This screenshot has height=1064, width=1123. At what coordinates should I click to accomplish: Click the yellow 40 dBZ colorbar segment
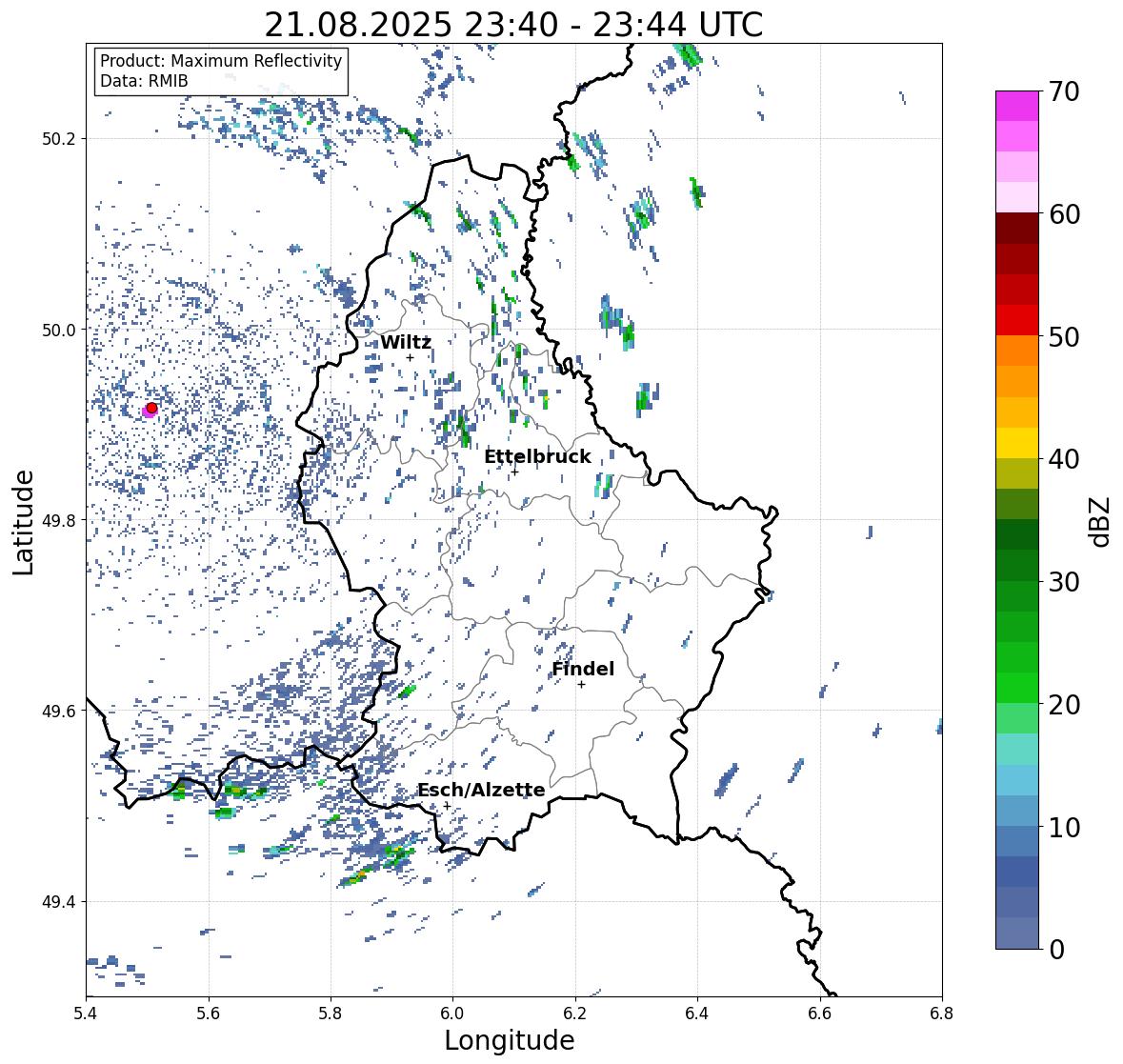pos(1017,443)
